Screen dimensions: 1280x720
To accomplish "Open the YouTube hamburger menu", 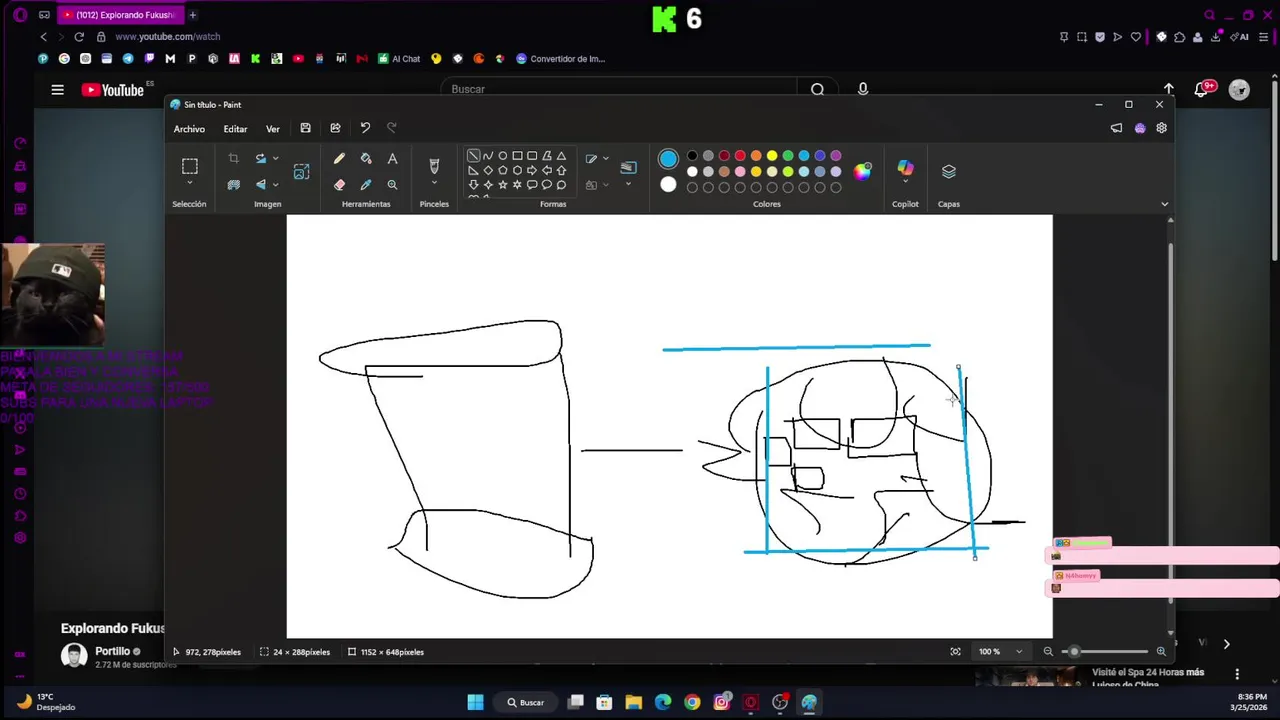I will click(57, 90).
